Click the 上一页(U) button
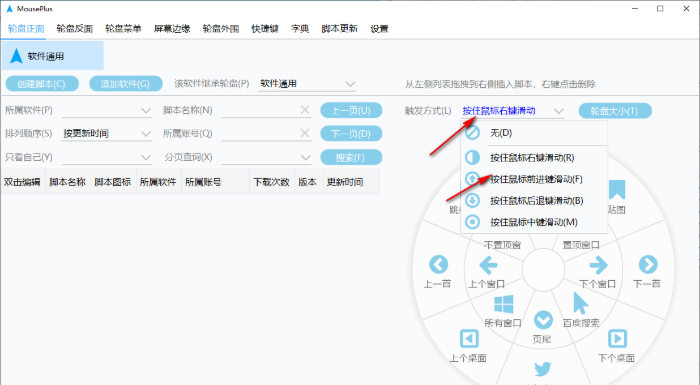The width and height of the screenshot is (700, 385). [351, 110]
